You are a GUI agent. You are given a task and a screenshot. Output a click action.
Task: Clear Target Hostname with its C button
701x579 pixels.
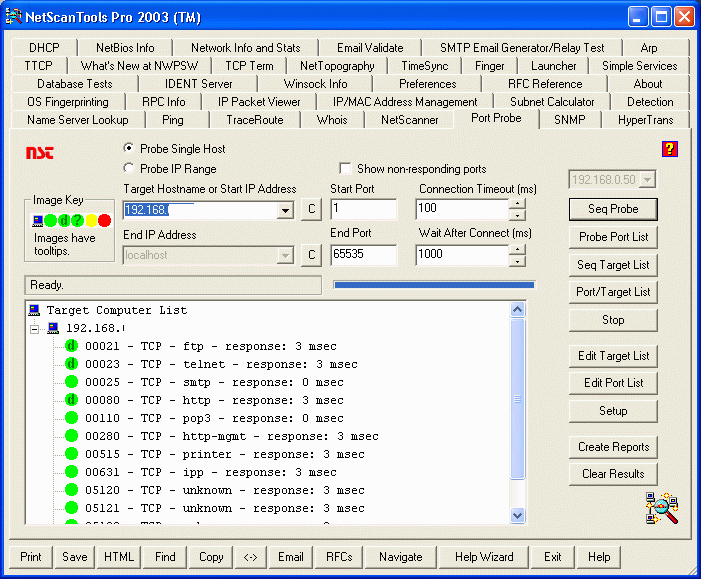[312, 209]
